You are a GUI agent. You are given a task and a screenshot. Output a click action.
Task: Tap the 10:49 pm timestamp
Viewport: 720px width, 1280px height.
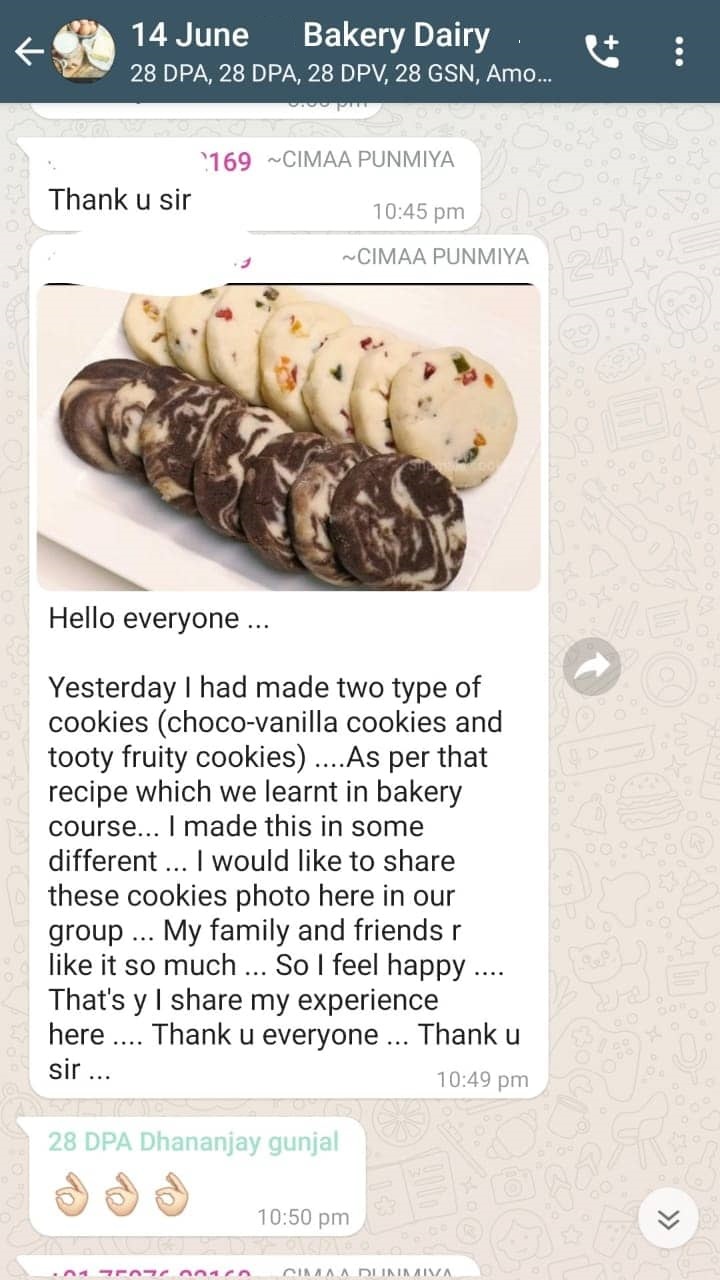(x=482, y=1080)
